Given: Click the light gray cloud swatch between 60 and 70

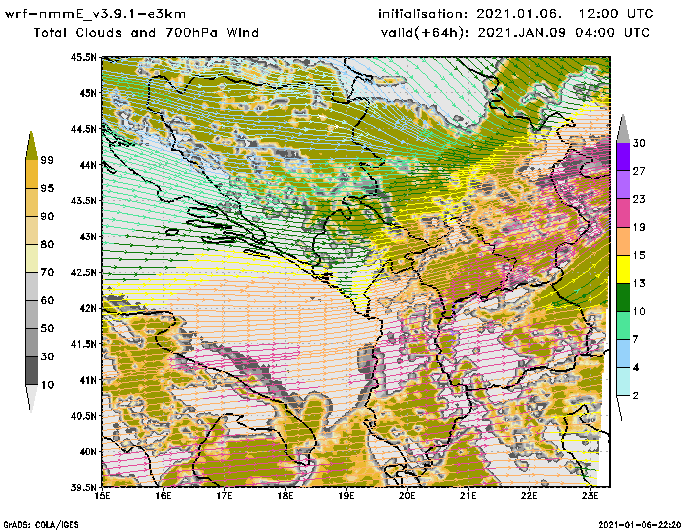Looking at the screenshot, I should [x=31, y=287].
